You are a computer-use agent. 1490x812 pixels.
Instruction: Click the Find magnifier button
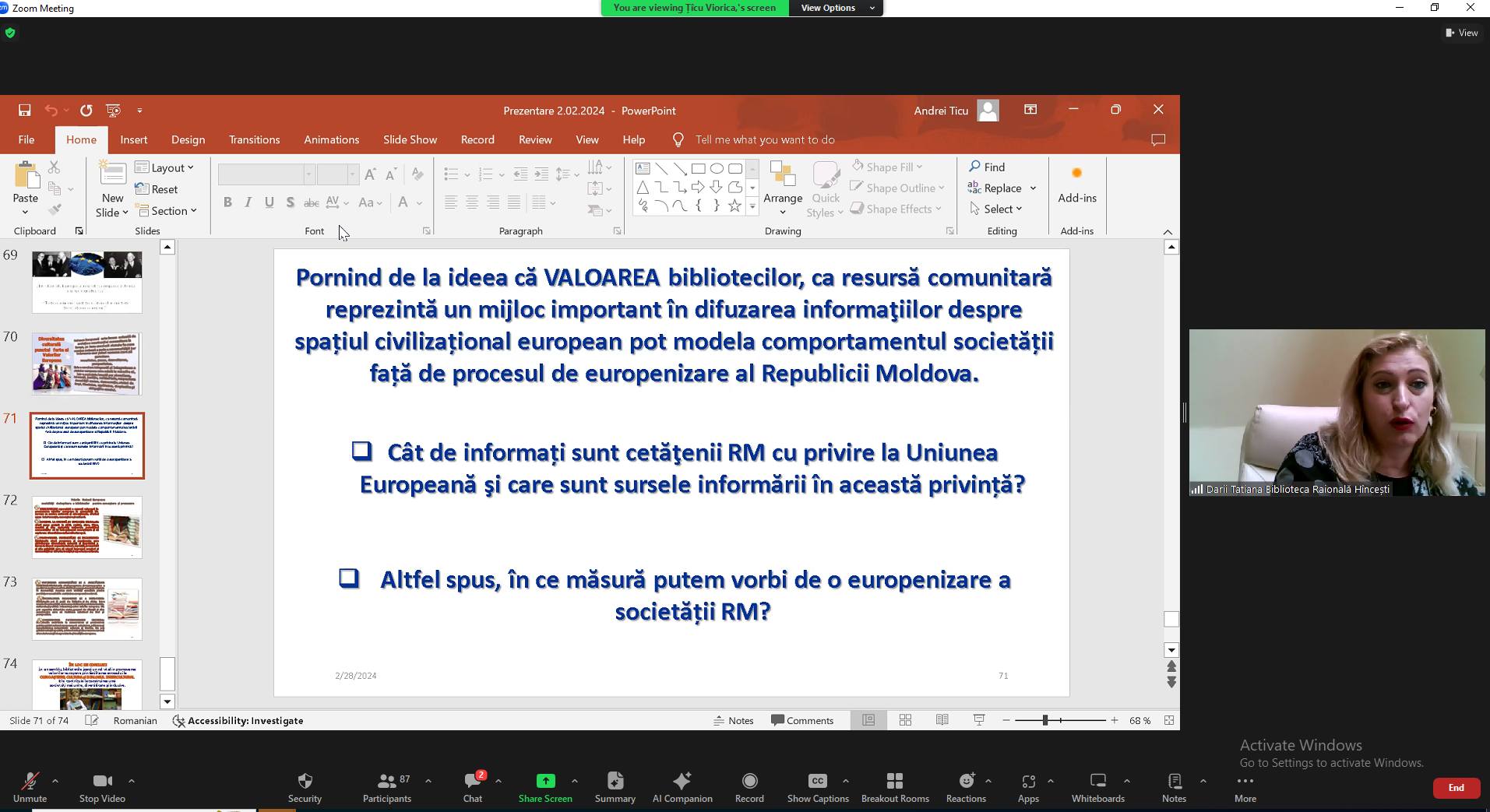(x=987, y=167)
